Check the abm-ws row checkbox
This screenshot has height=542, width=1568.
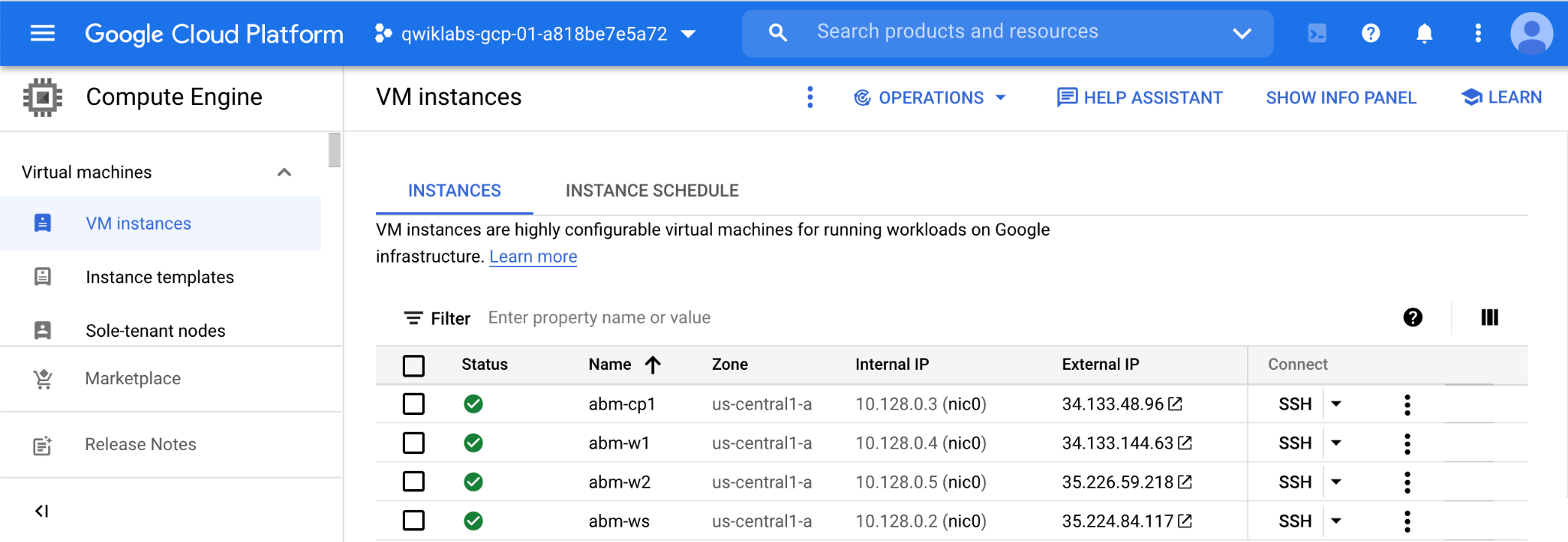(413, 521)
